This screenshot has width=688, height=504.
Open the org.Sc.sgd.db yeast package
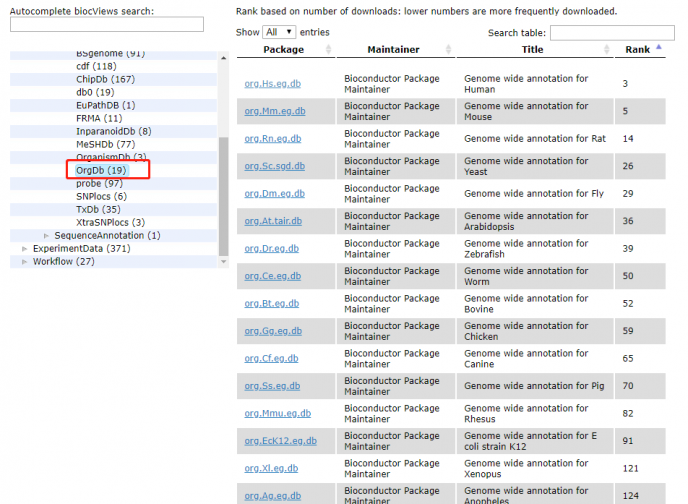274,166
